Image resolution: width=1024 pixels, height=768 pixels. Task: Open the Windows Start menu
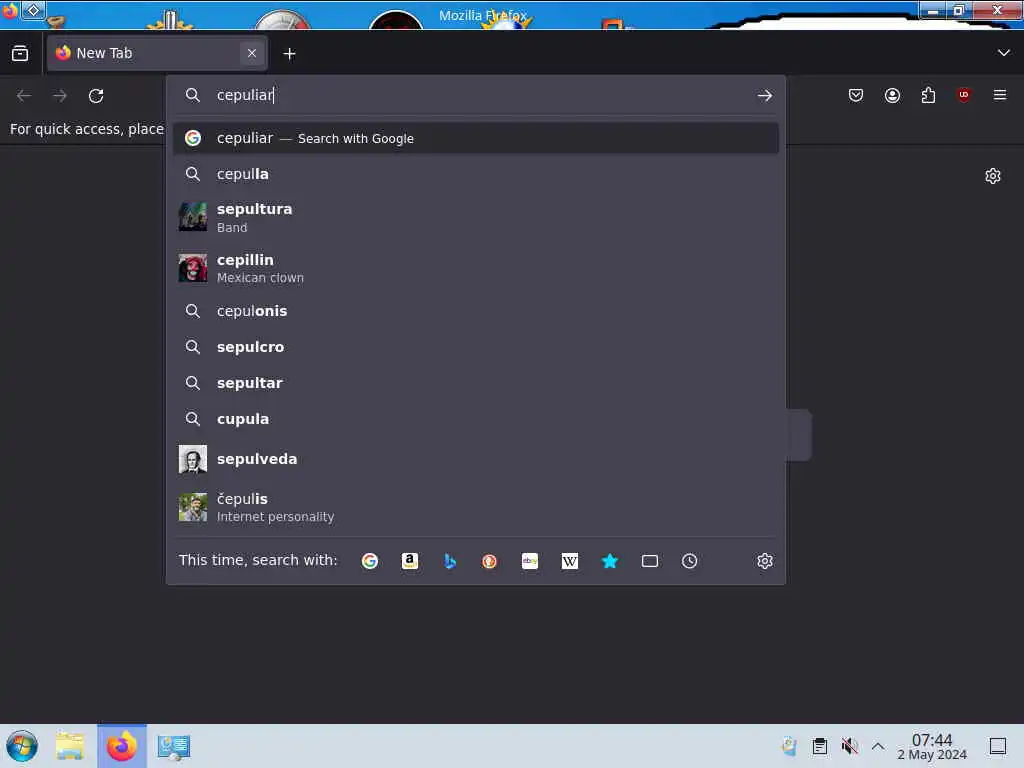pyautogui.click(x=22, y=746)
